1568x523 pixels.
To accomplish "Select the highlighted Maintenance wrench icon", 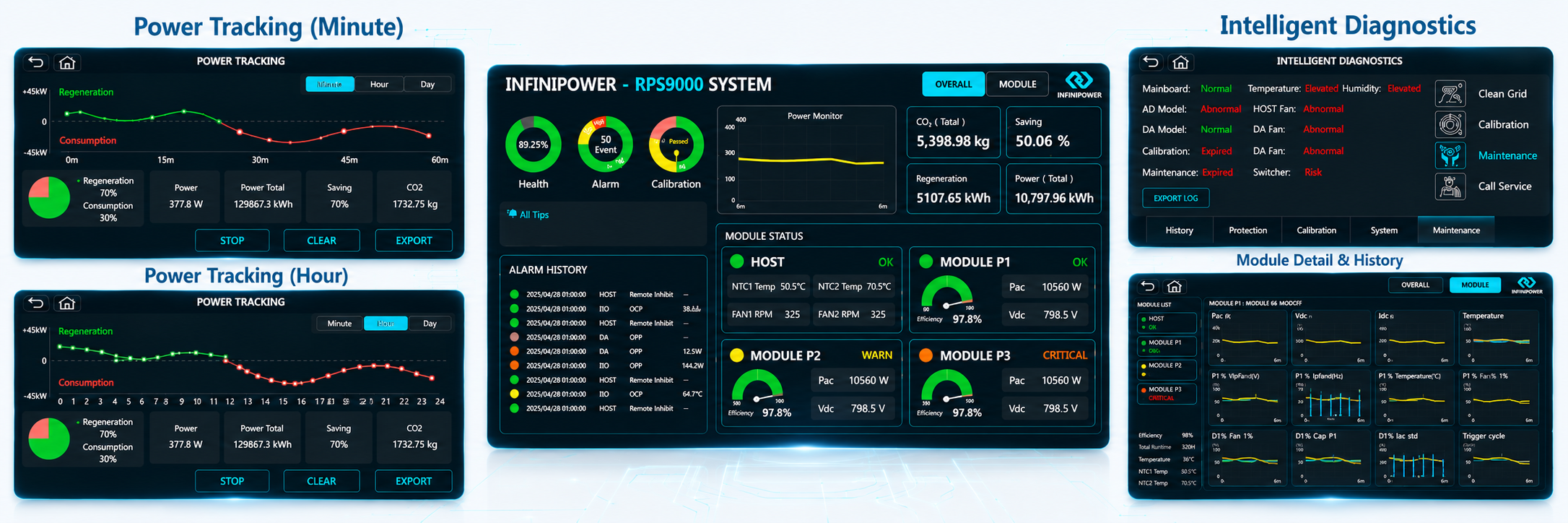I will pos(1450,155).
